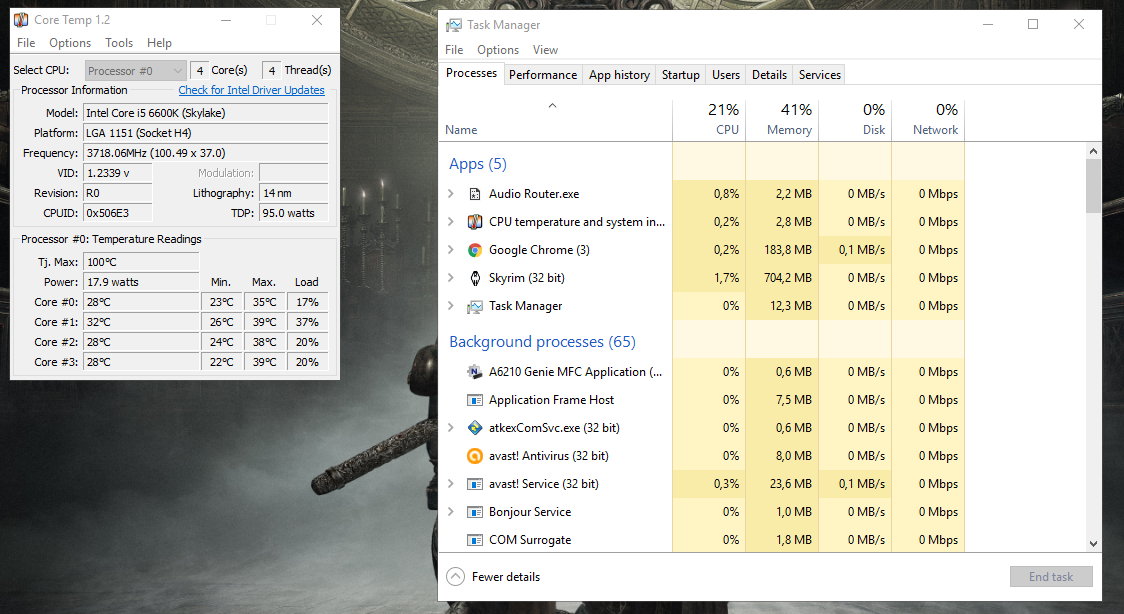Click the Task Manager process row icon
The width and height of the screenshot is (1124, 614).
click(x=475, y=306)
